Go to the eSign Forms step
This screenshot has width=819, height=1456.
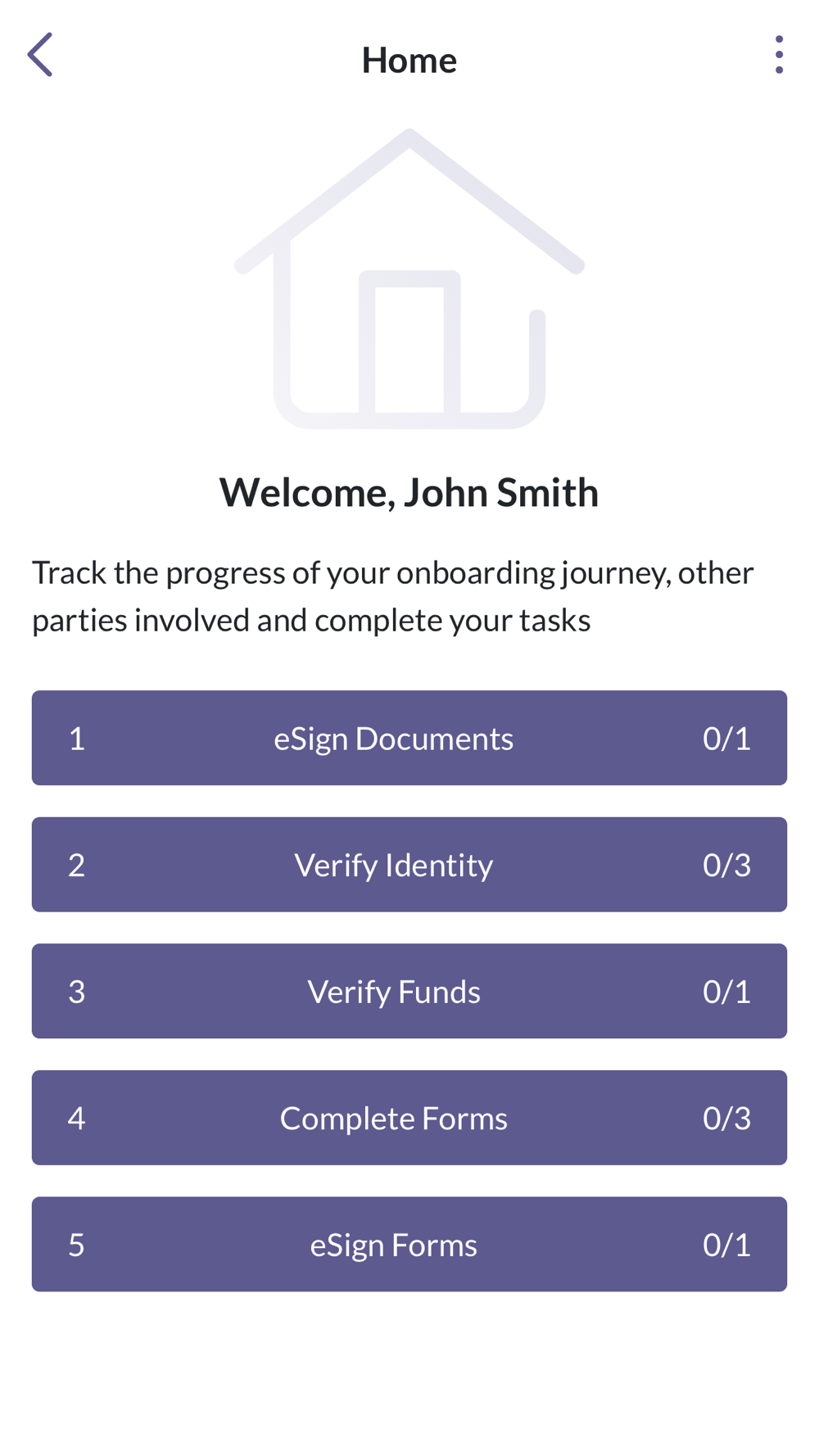[393, 1245]
